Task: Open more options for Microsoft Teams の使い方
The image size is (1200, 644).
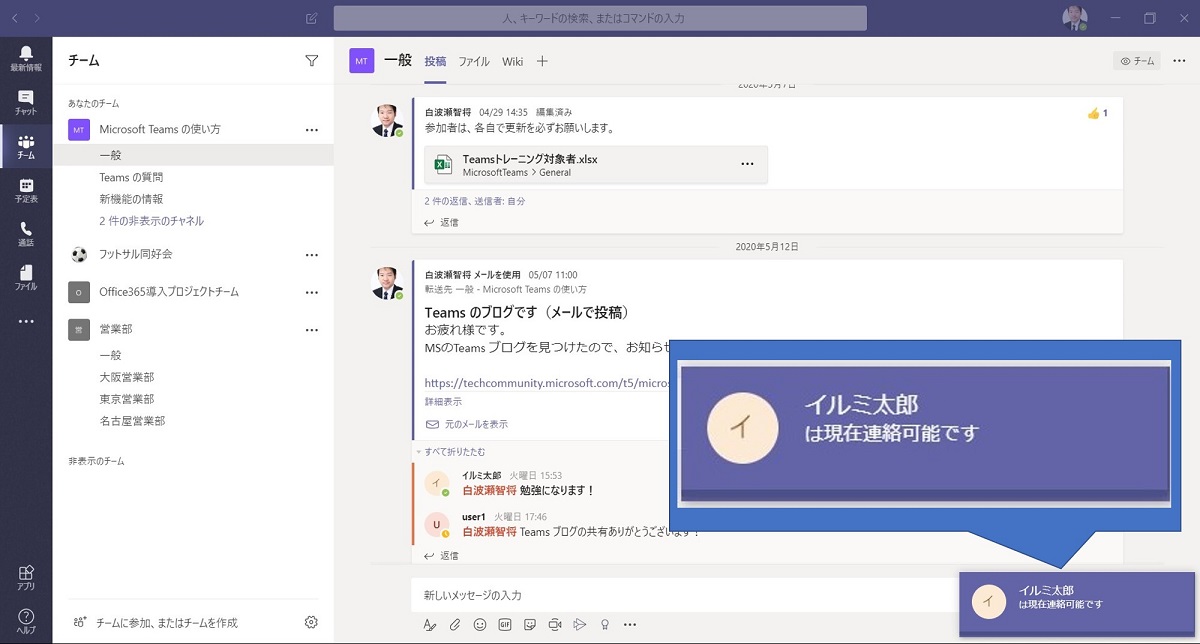Action: coord(311,130)
